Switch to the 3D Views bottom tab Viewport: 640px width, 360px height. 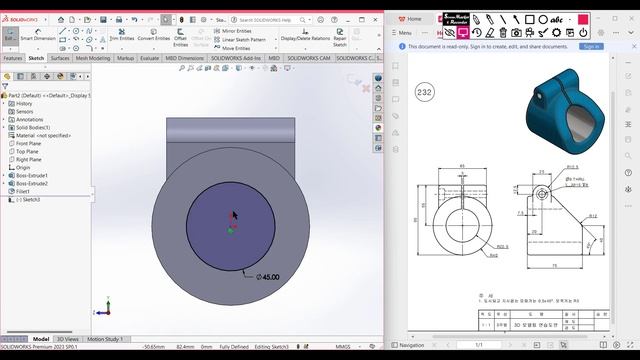point(67,339)
